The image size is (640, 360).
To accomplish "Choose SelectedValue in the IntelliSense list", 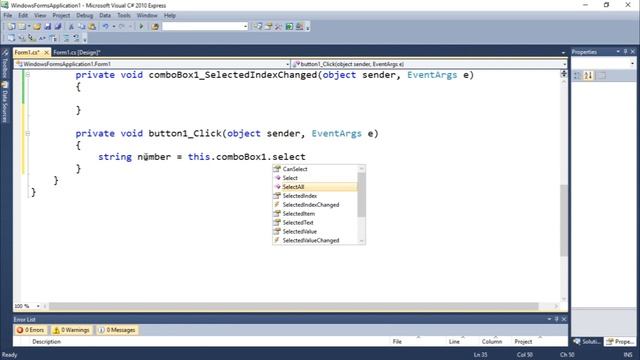I will click(x=315, y=232).
